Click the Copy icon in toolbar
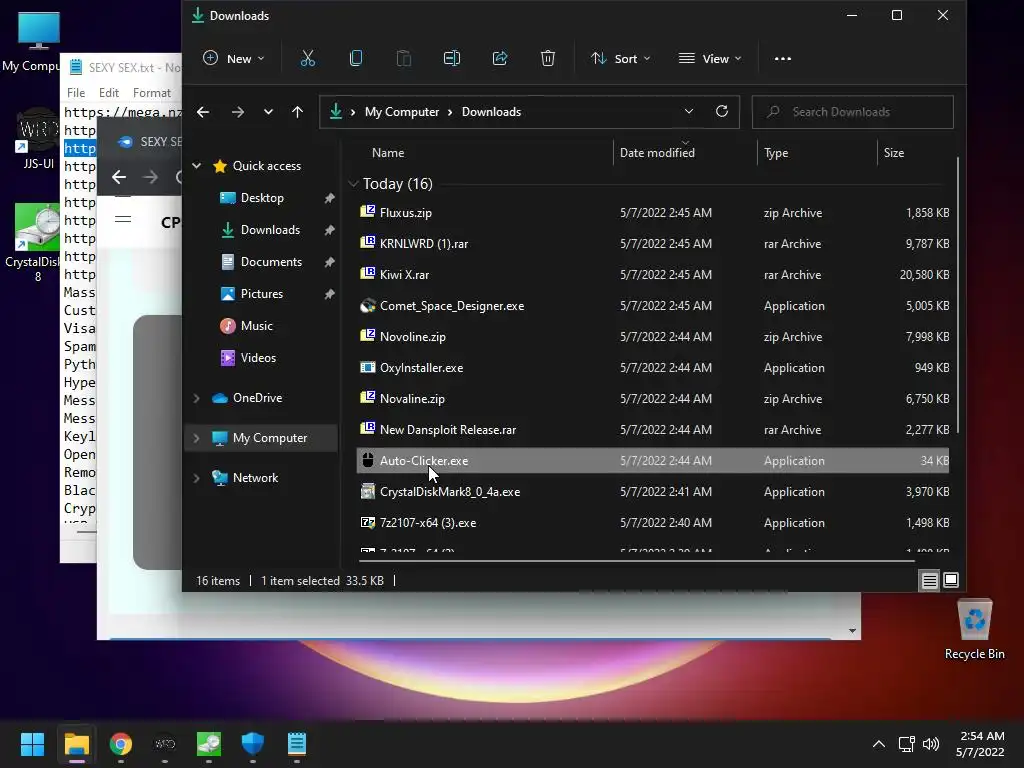The height and width of the screenshot is (768, 1024). [356, 59]
